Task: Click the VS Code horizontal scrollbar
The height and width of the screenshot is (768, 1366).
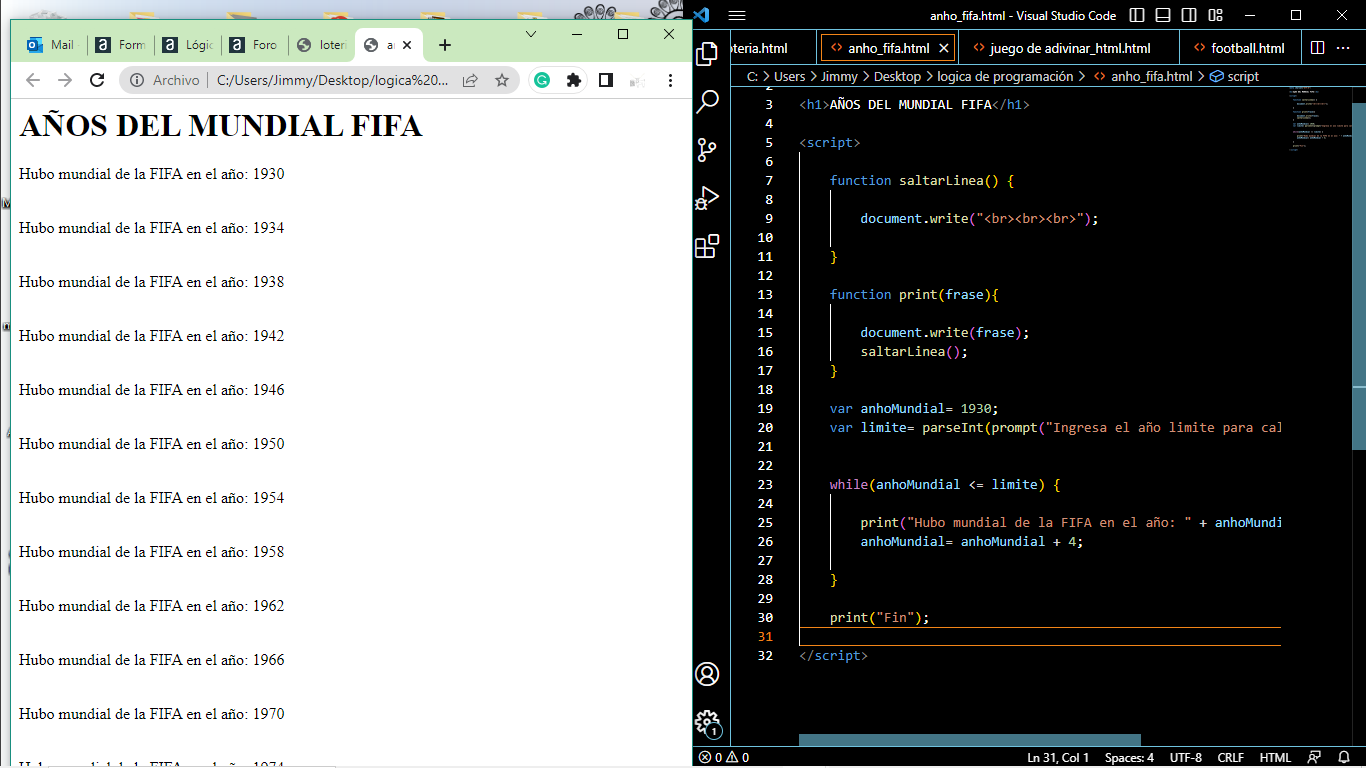Action: click(969, 740)
